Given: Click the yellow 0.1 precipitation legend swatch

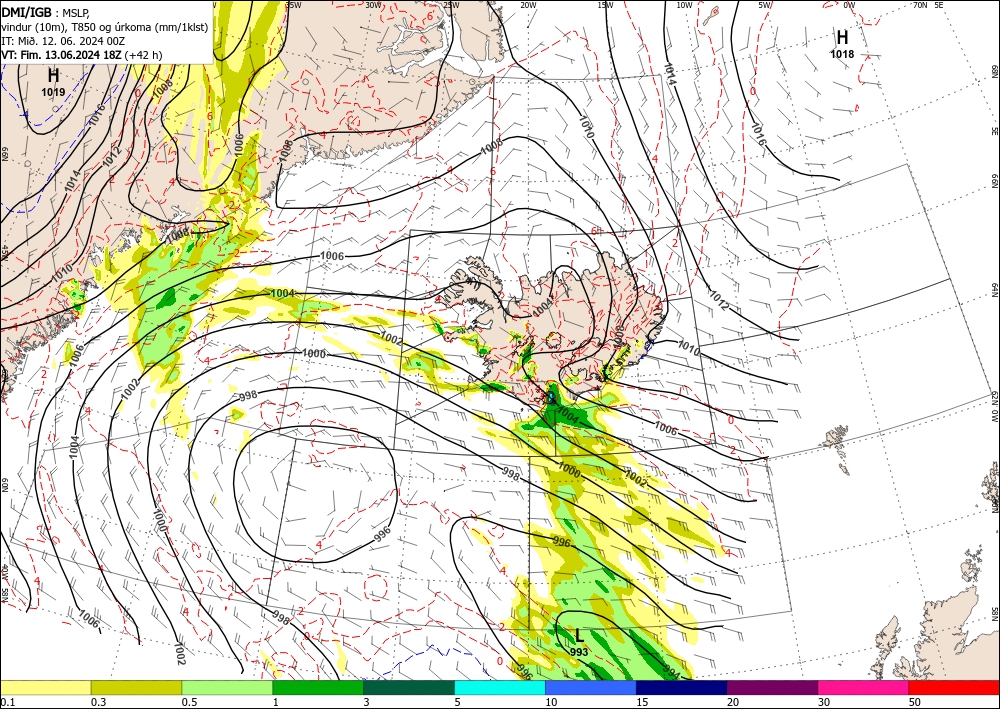Looking at the screenshot, I should (x=45, y=687).
